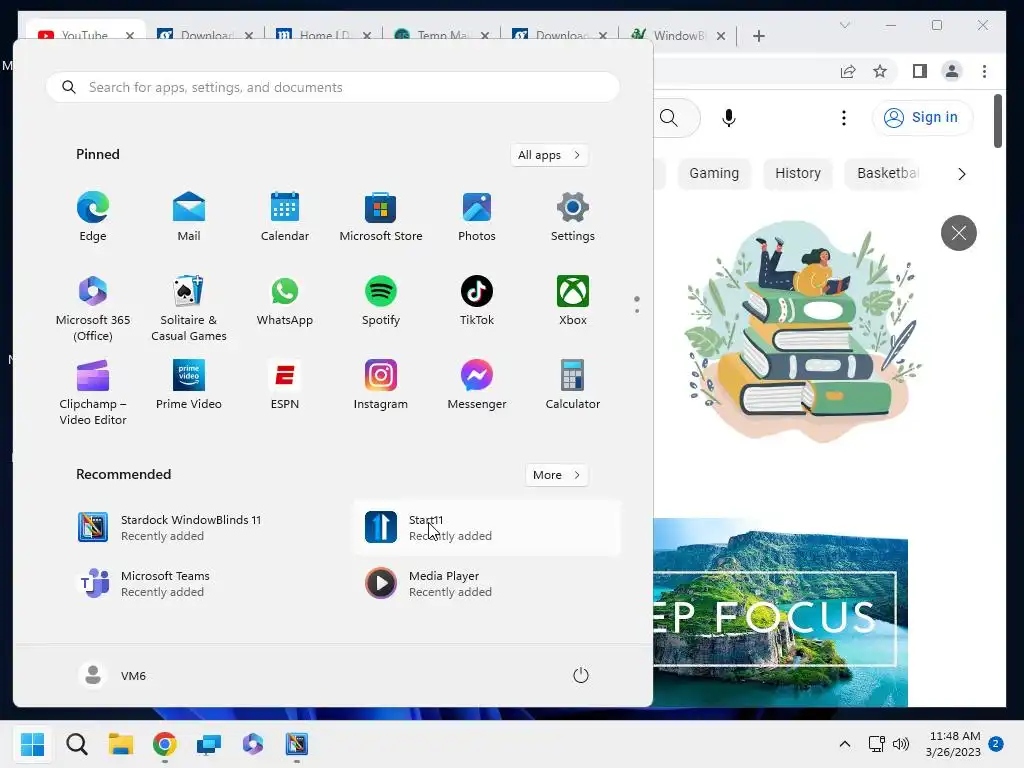The image size is (1024, 768).
Task: Open Chrome tab search dropdown
Action: [845, 25]
